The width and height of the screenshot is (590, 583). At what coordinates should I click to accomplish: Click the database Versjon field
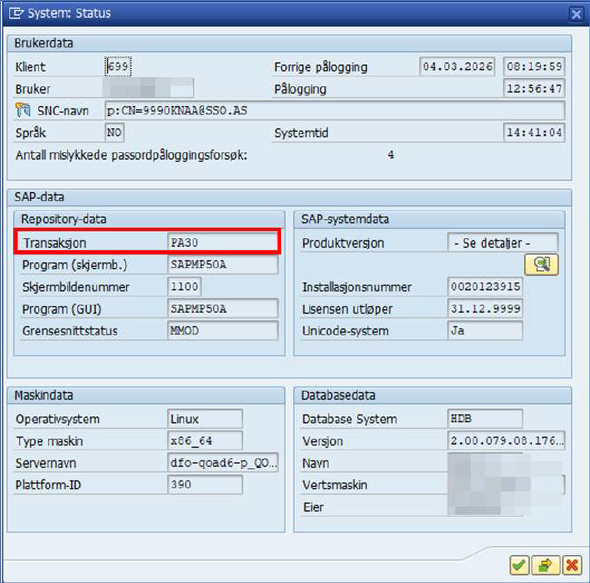[x=506, y=441]
